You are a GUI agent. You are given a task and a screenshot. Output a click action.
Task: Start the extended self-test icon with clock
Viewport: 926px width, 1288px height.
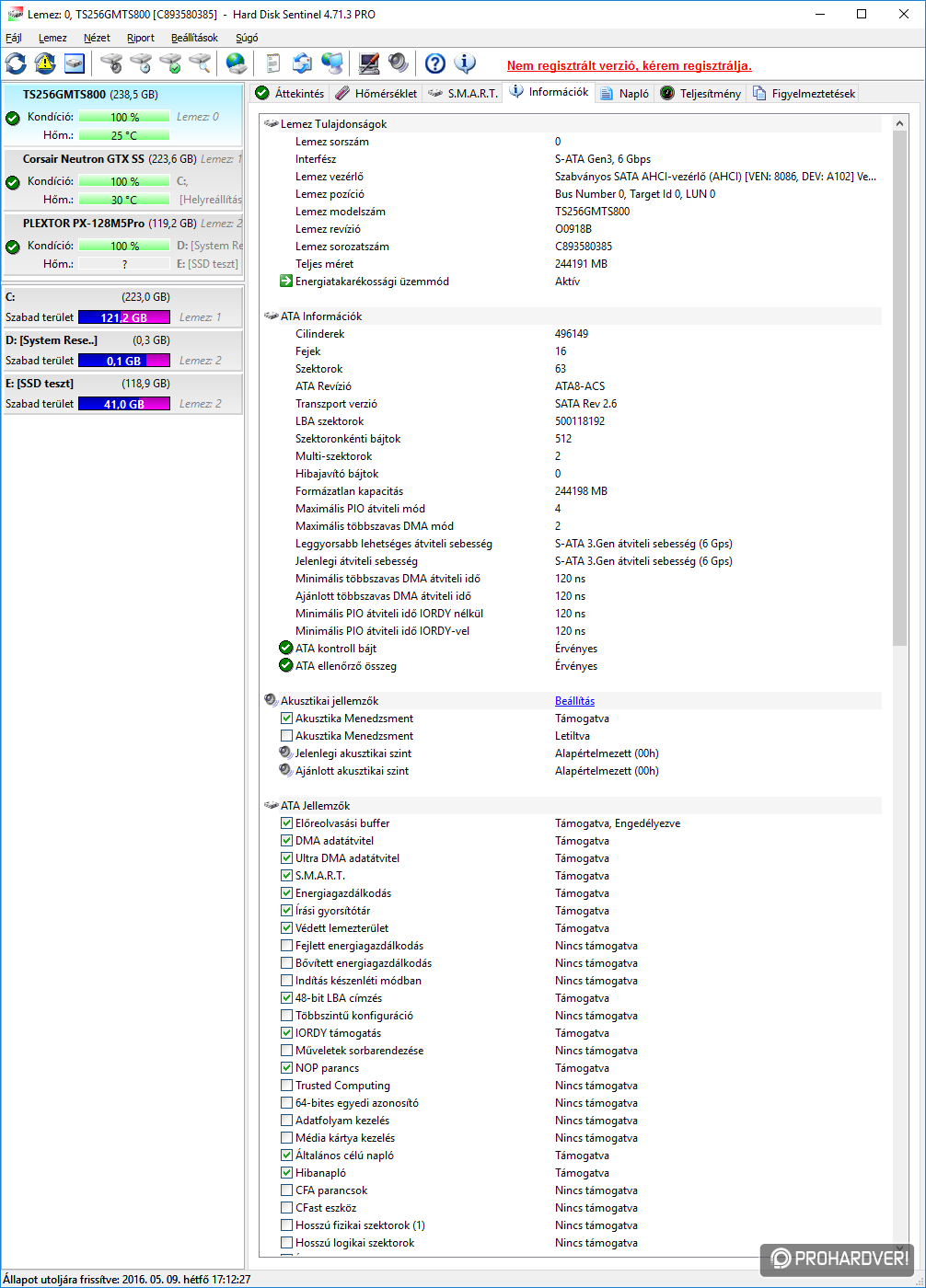coord(141,63)
